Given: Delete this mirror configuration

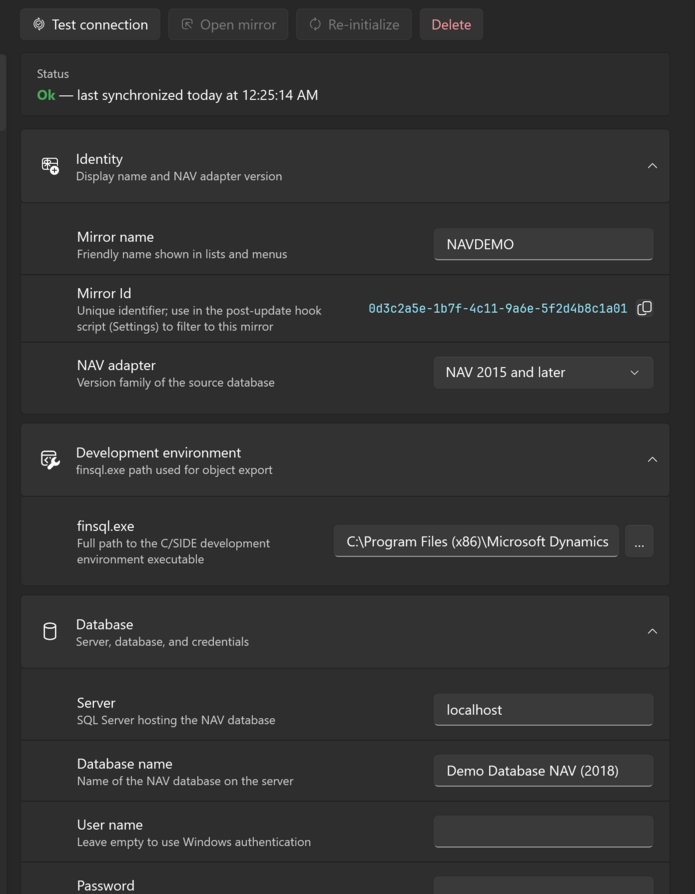Looking at the screenshot, I should pyautogui.click(x=451, y=25).
